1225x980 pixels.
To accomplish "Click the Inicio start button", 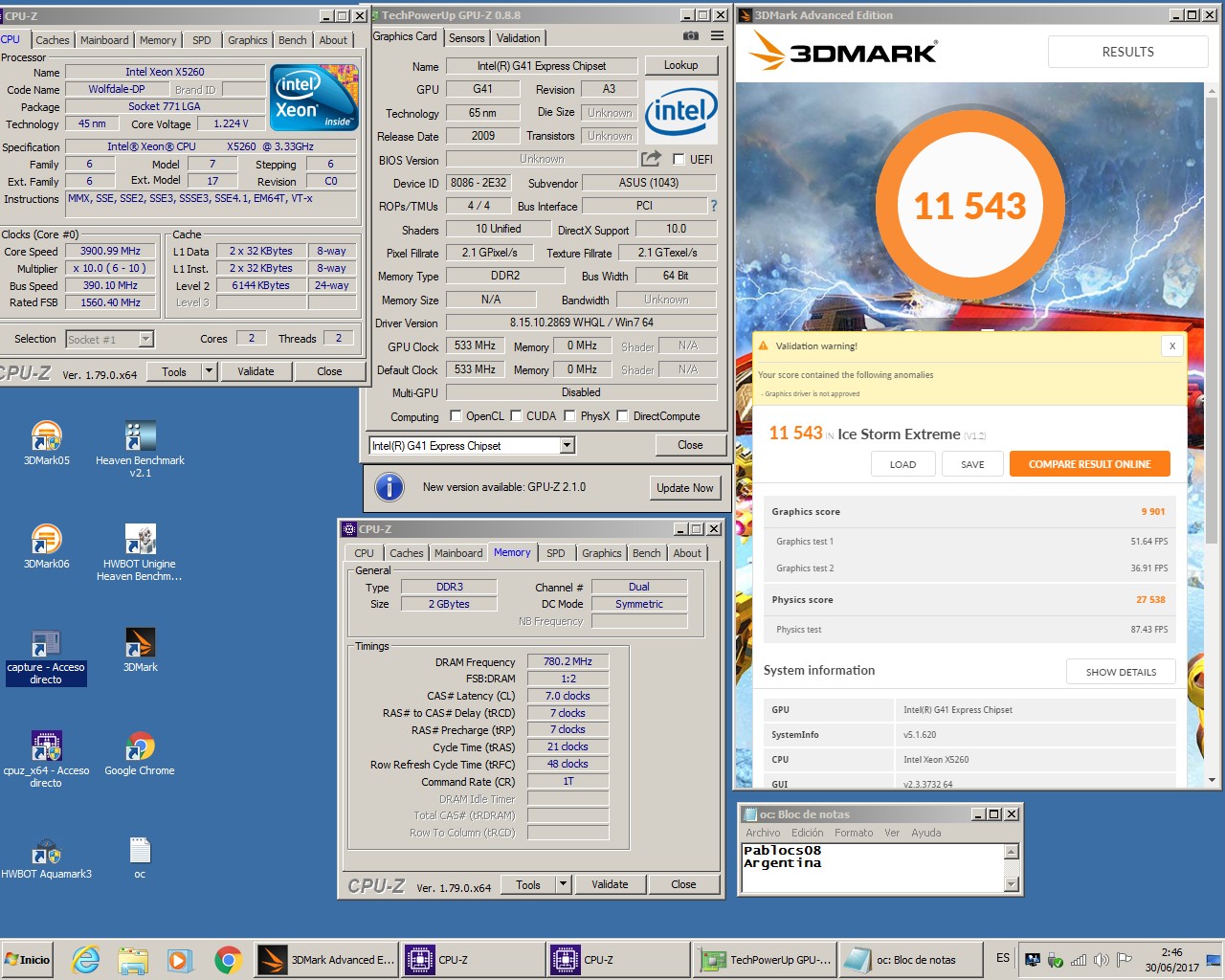I will [x=29, y=959].
